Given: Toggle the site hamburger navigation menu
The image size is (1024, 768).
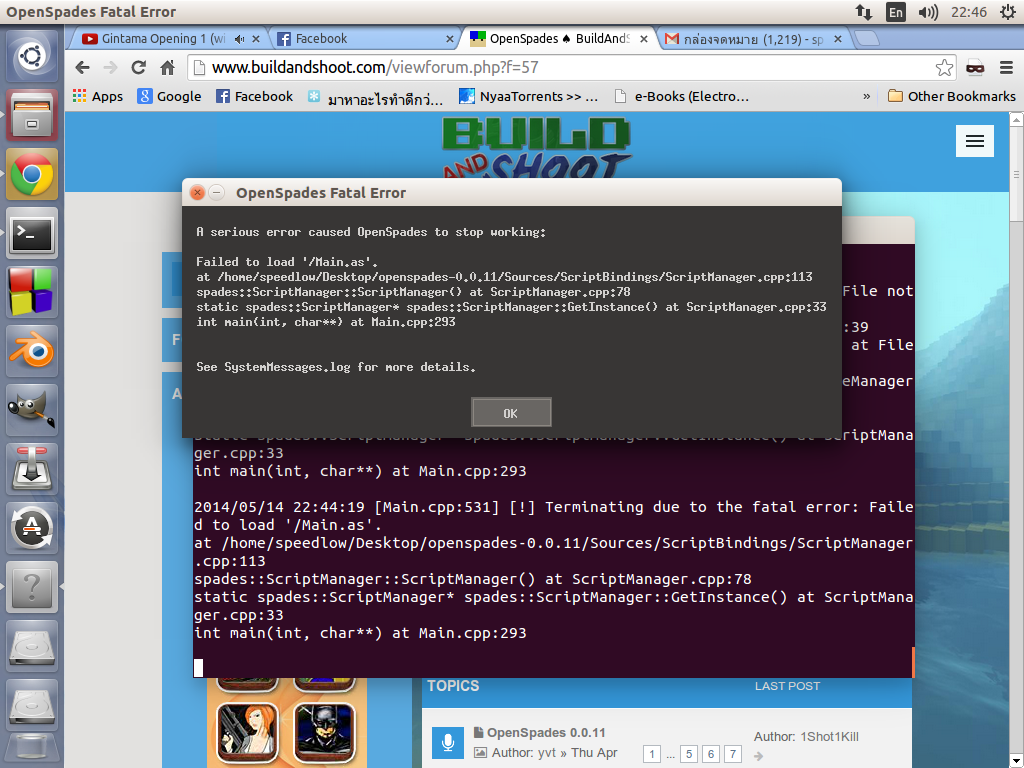Looking at the screenshot, I should click(x=975, y=141).
